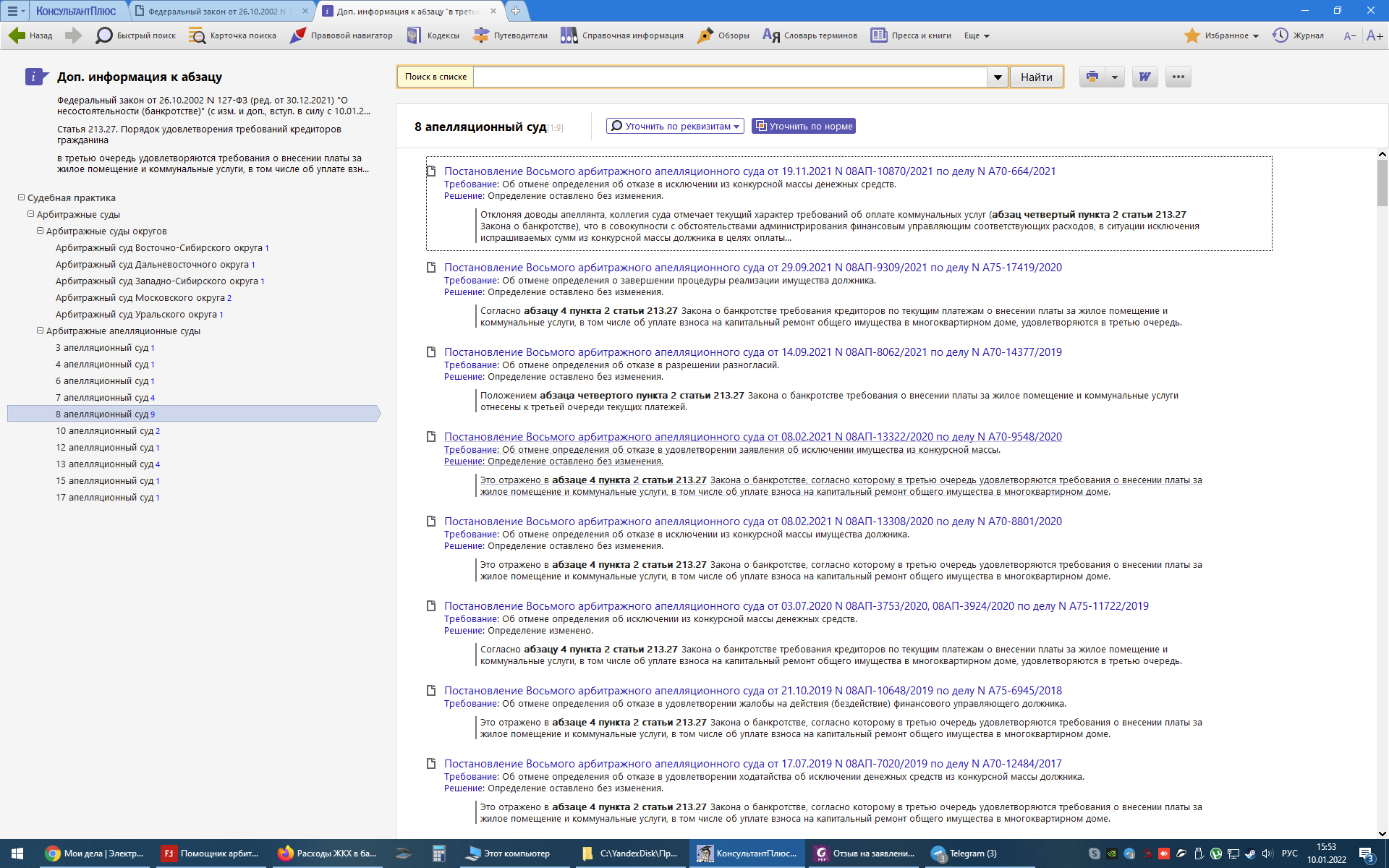Open Legal Navigator (Правовой навигатор) icon
This screenshot has width=1389, height=868.
click(297, 35)
